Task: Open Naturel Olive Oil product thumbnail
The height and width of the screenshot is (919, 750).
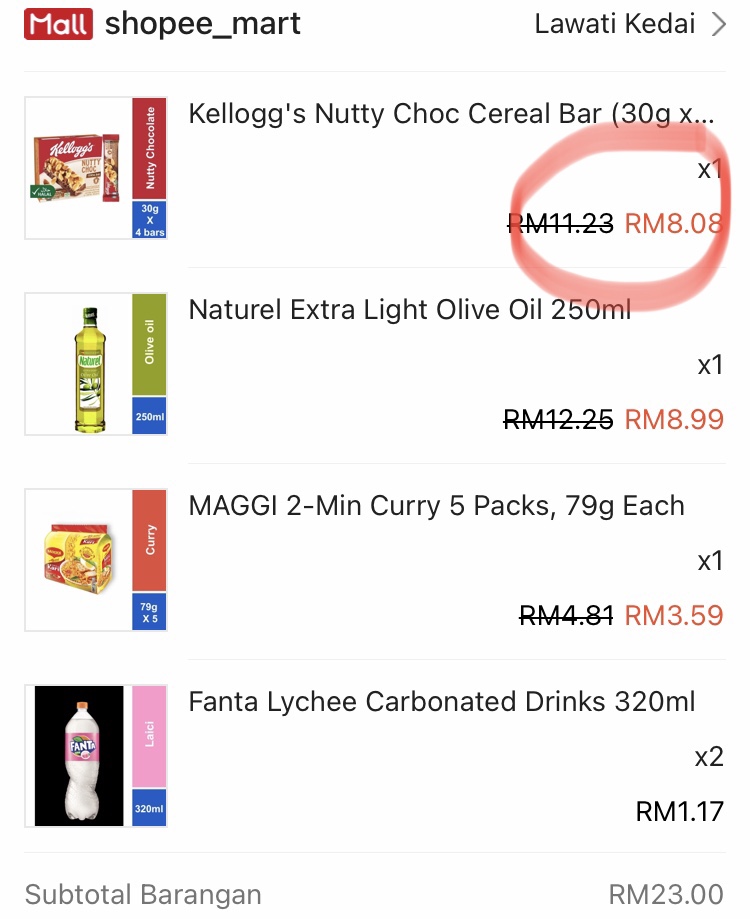Action: [96, 364]
